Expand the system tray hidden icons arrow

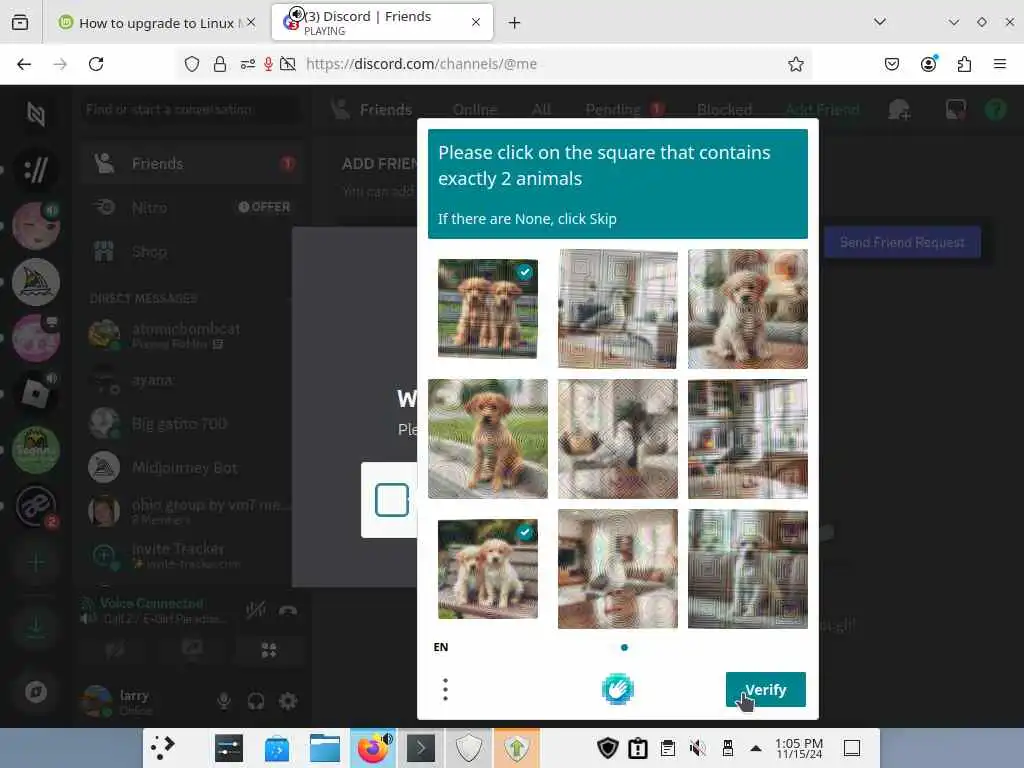(756, 748)
